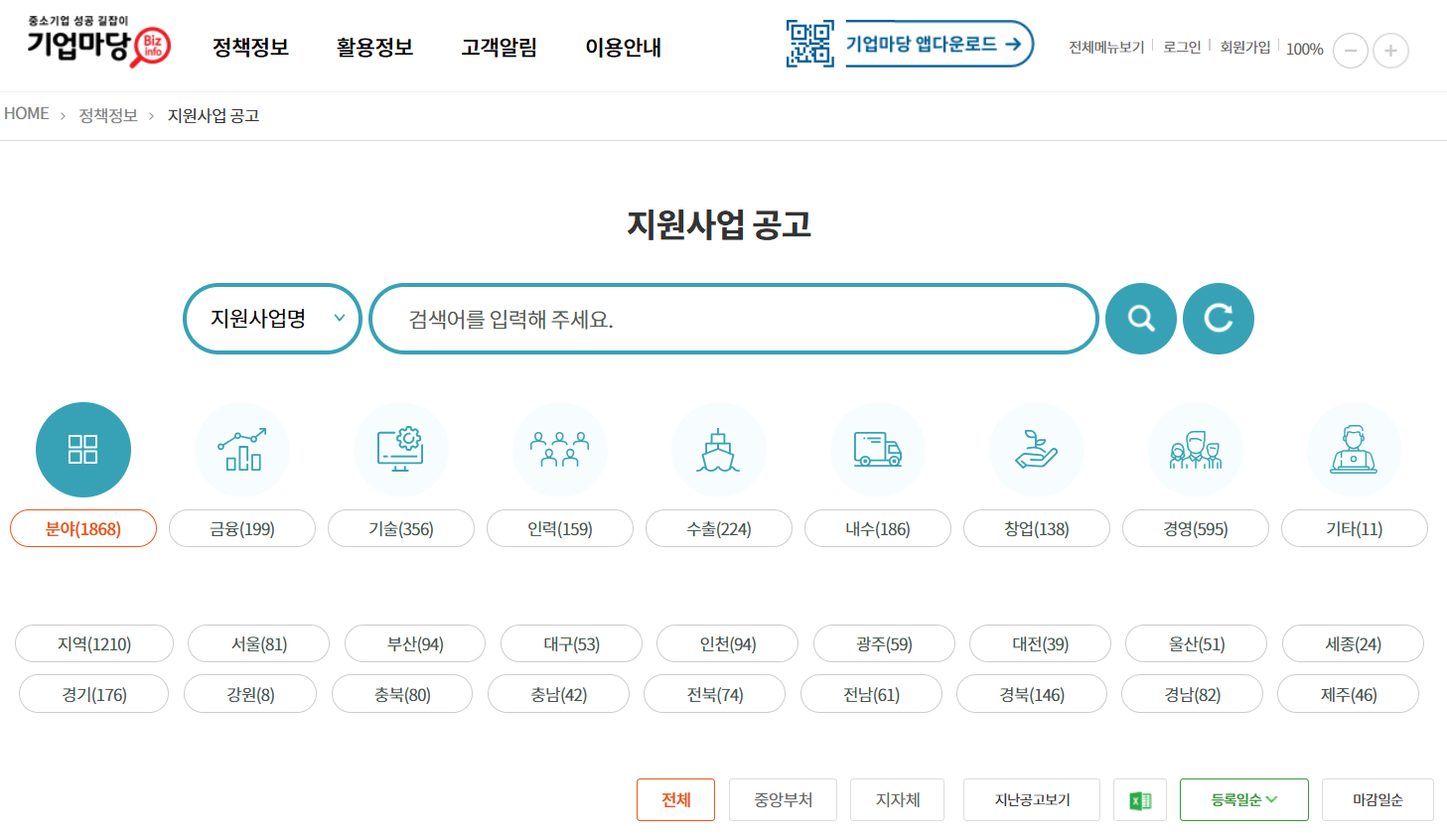Click the circular reset refresh icon
The image size is (1447, 840).
tap(1218, 319)
